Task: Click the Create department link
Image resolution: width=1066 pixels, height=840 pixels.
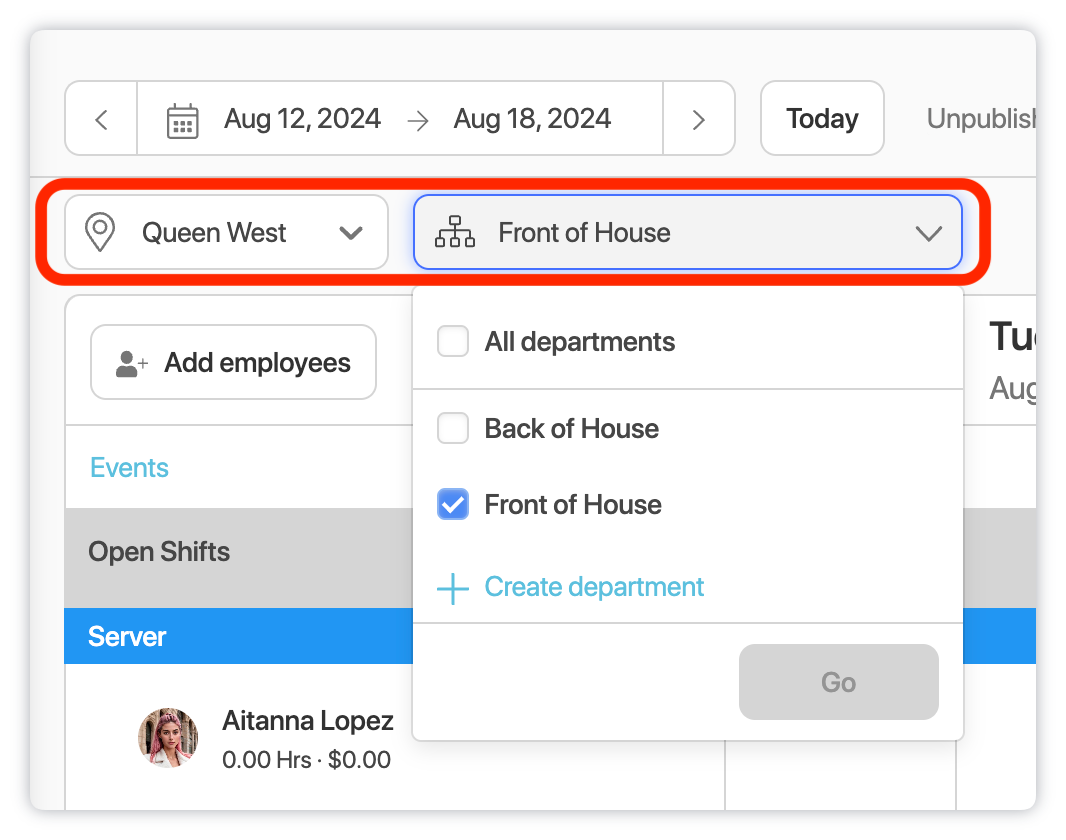Action: point(594,587)
